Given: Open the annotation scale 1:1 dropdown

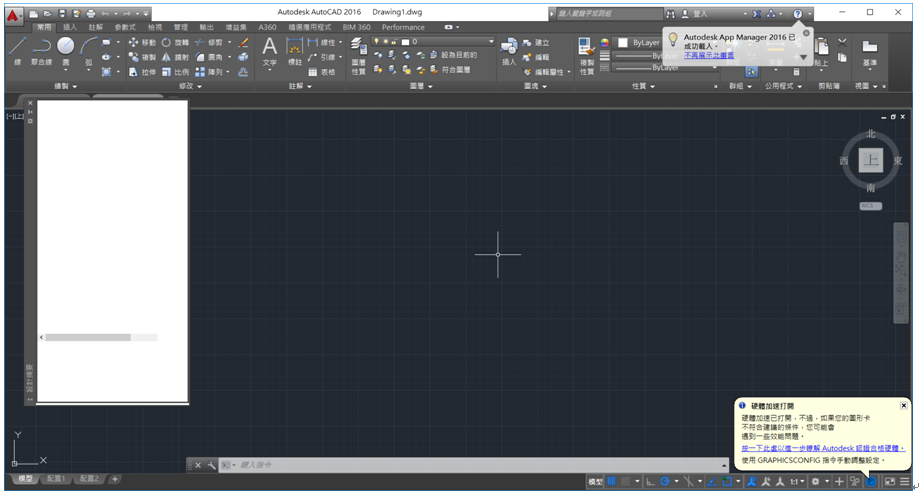Looking at the screenshot, I should click(x=797, y=482).
